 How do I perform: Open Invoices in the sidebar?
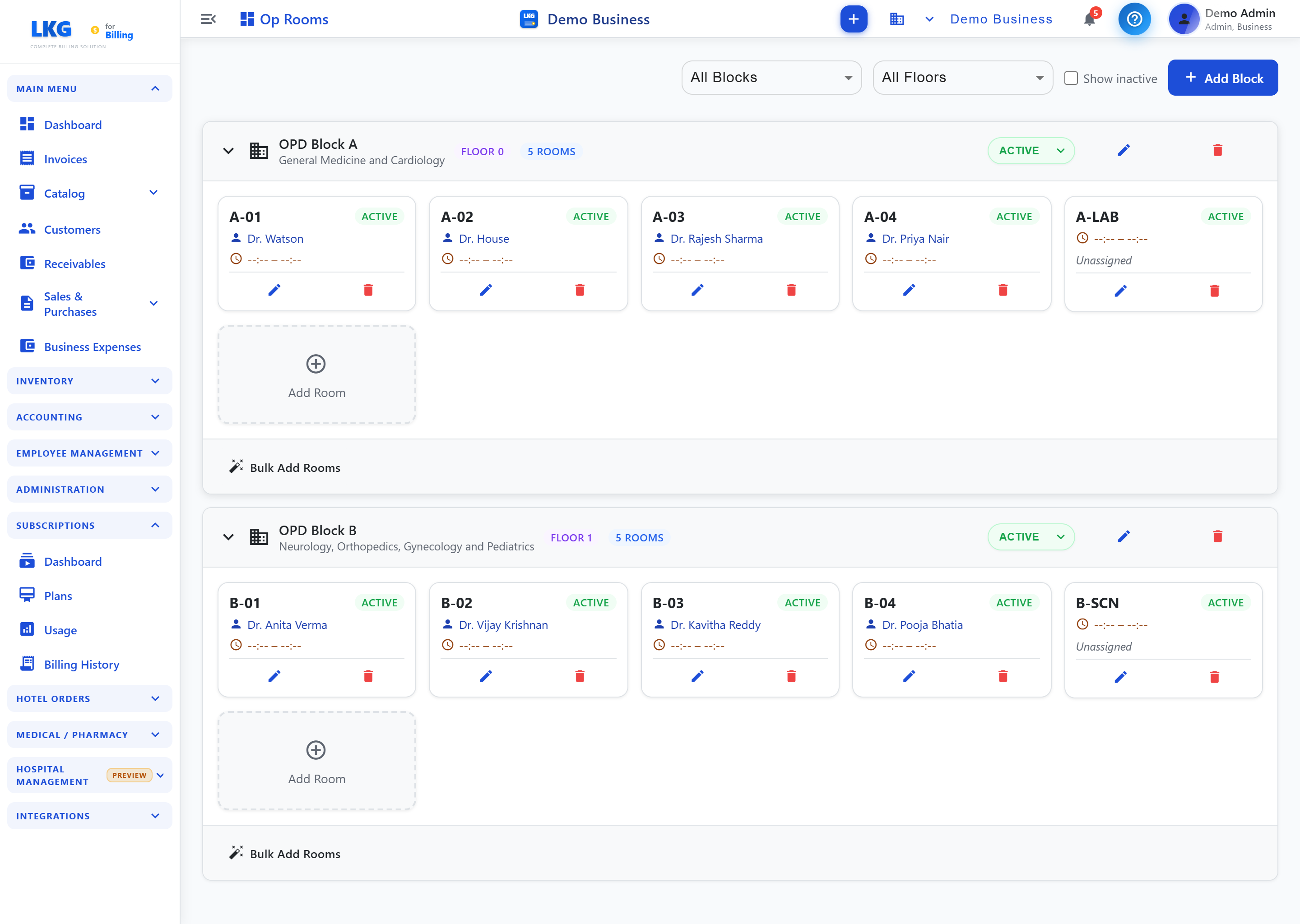coord(65,159)
